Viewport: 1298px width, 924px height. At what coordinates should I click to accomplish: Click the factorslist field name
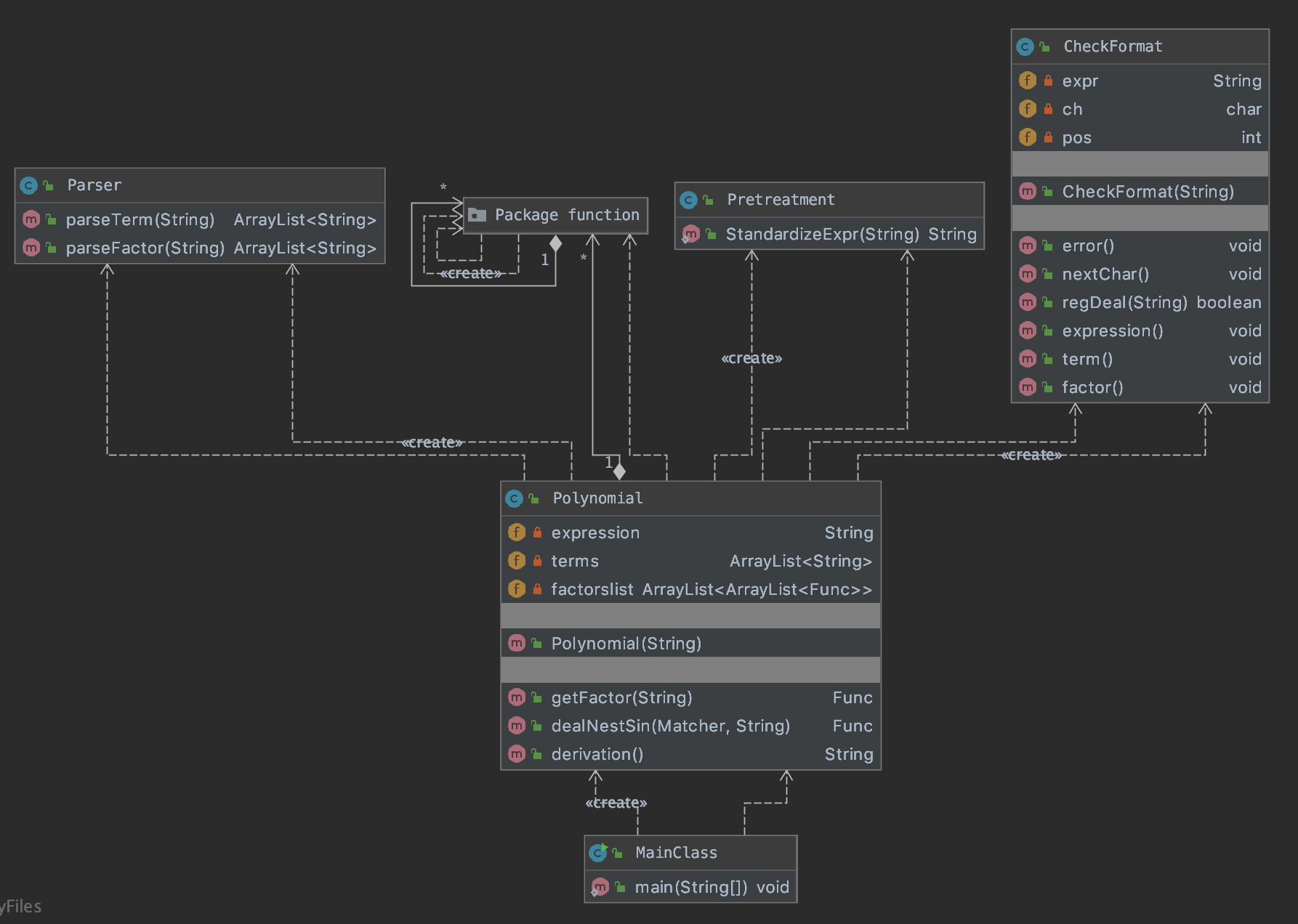(592, 589)
